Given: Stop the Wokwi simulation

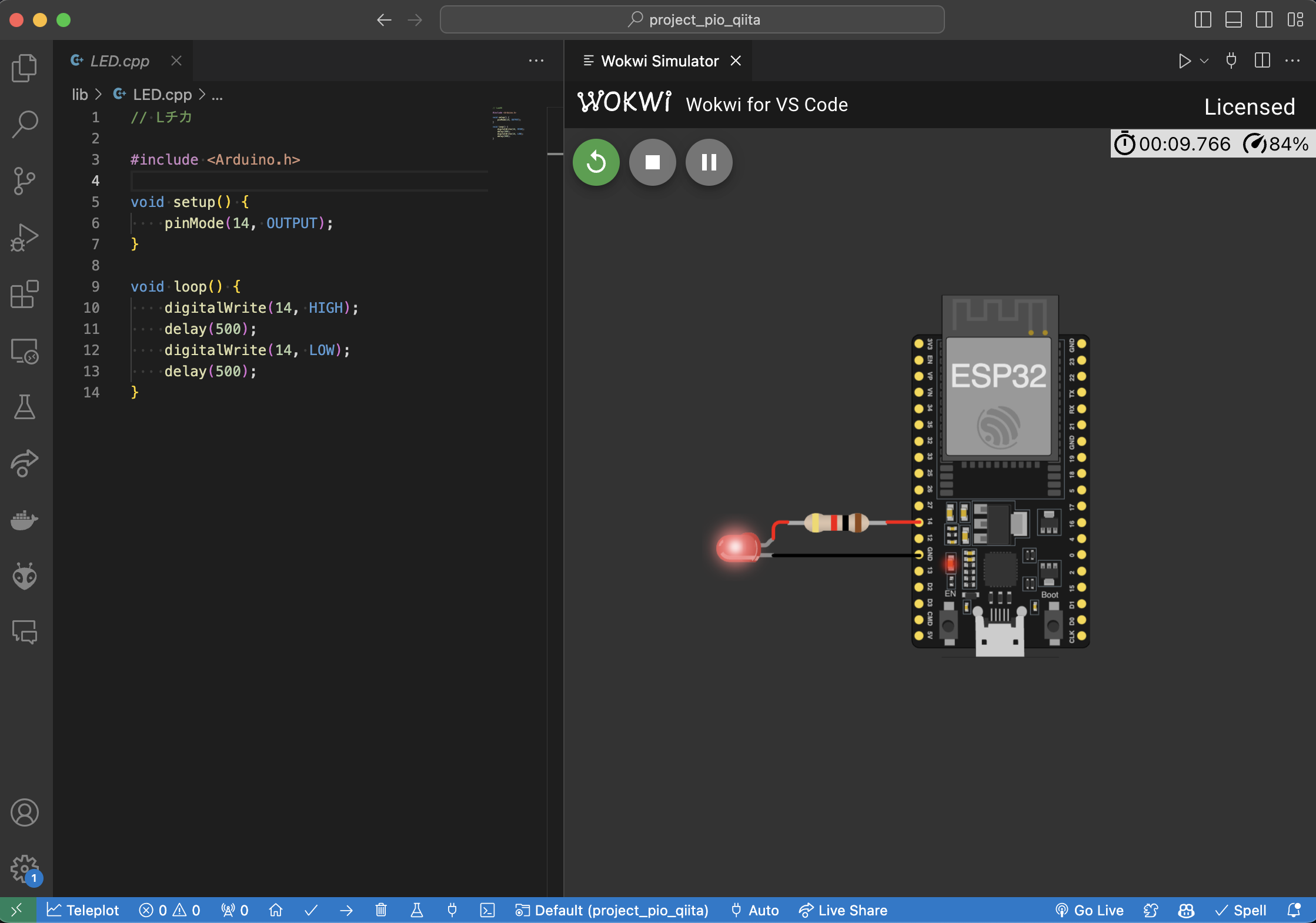Looking at the screenshot, I should click(x=653, y=162).
